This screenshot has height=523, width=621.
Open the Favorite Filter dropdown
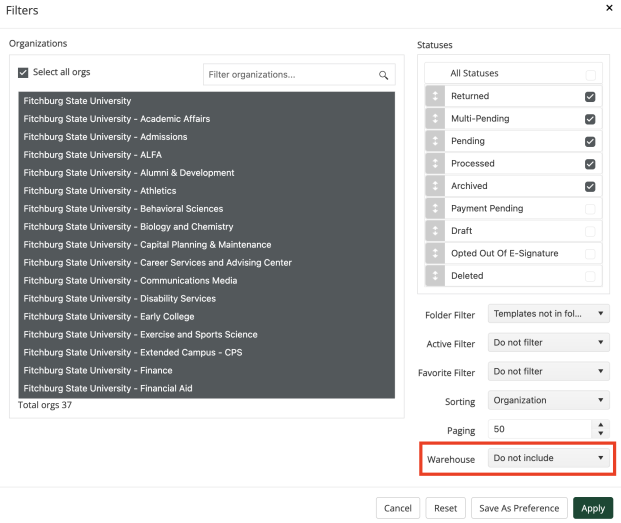[549, 372]
